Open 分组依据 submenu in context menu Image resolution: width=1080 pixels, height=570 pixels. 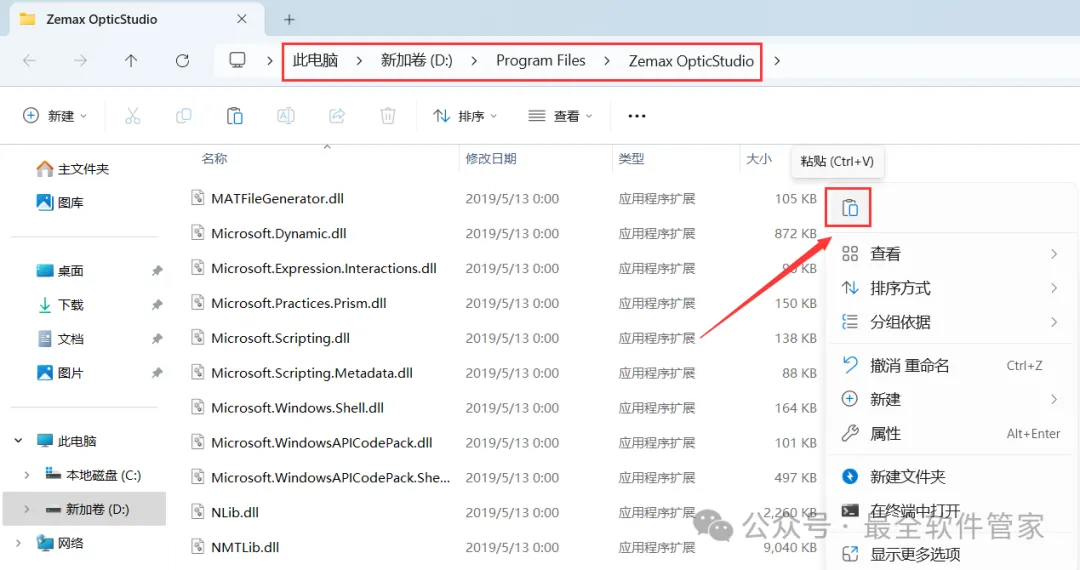click(x=951, y=322)
